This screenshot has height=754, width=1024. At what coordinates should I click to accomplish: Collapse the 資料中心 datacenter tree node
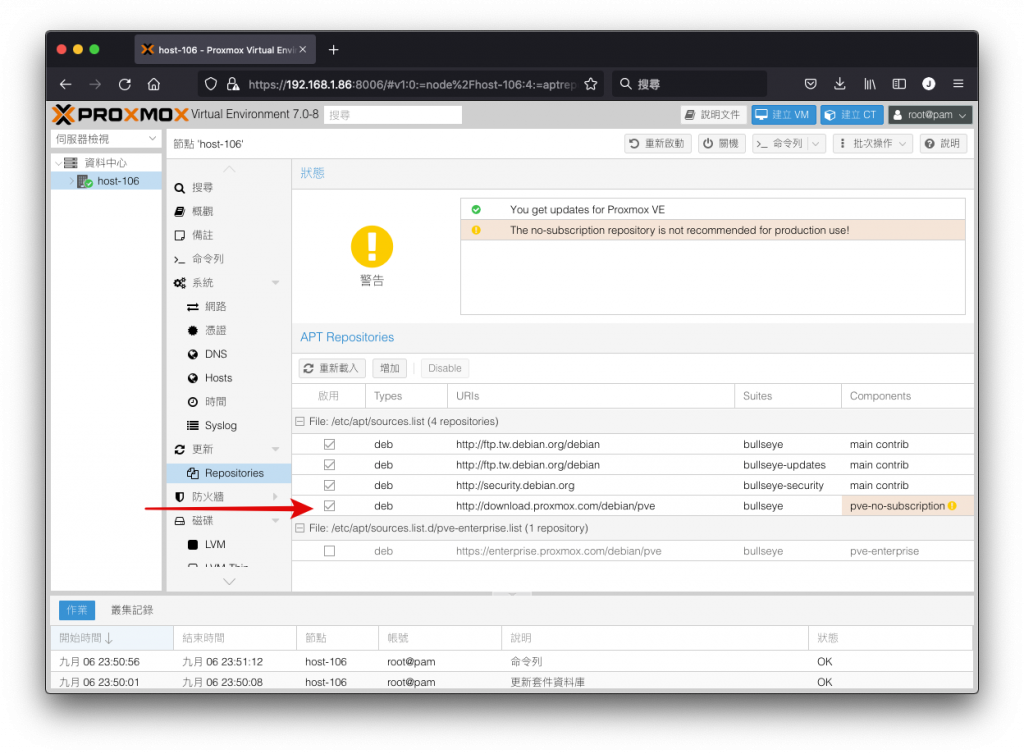coord(59,163)
